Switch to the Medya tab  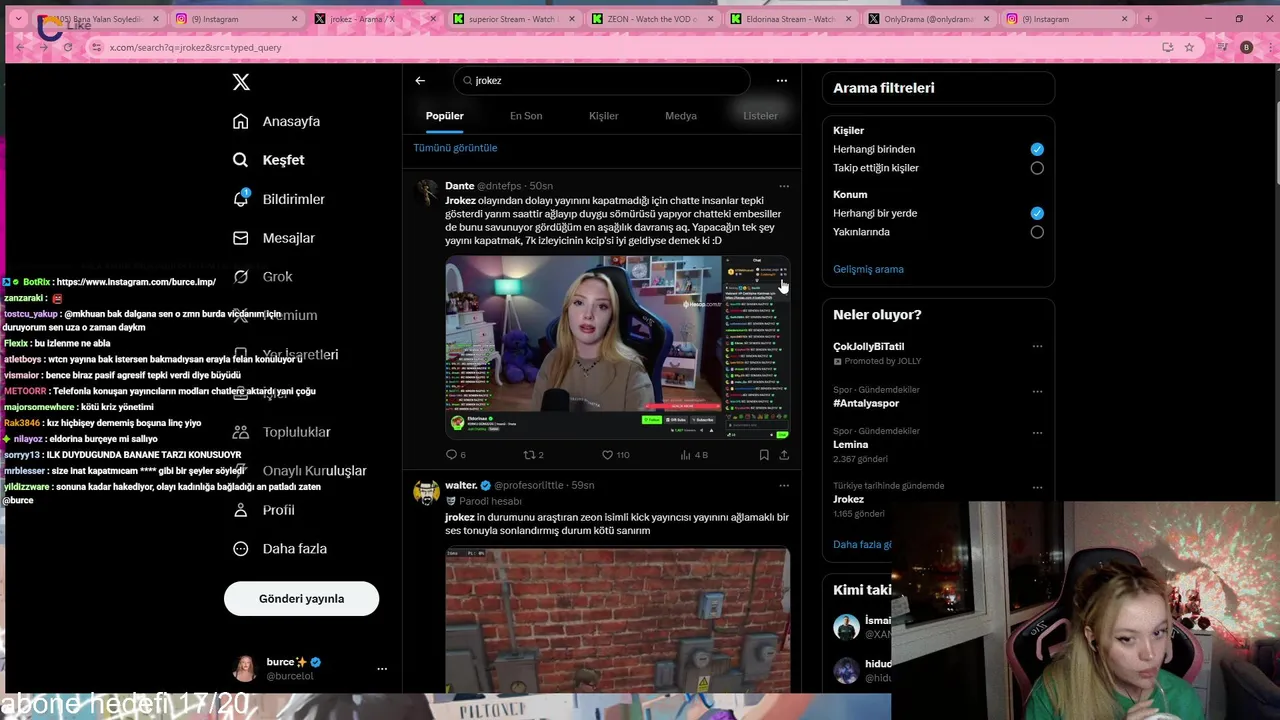[x=681, y=116]
